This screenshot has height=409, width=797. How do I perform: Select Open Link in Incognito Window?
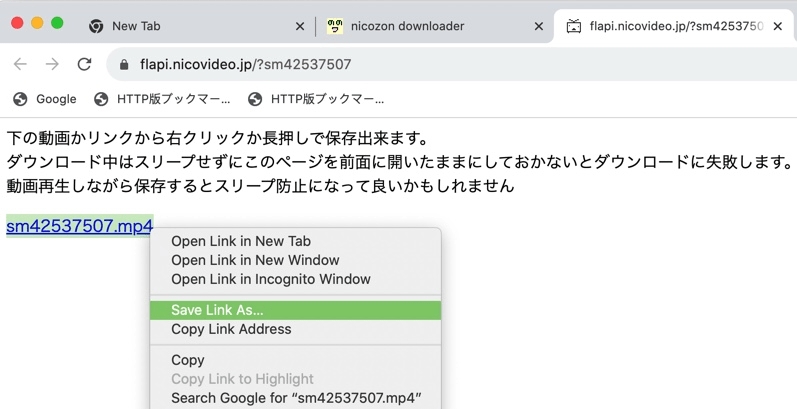tap(270, 279)
